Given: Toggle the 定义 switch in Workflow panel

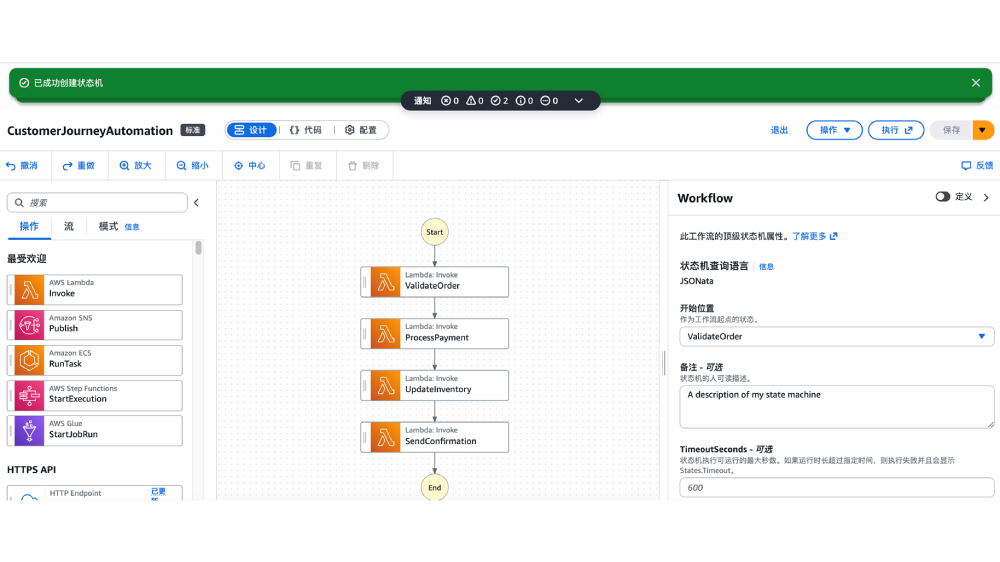Looking at the screenshot, I should 942,197.
